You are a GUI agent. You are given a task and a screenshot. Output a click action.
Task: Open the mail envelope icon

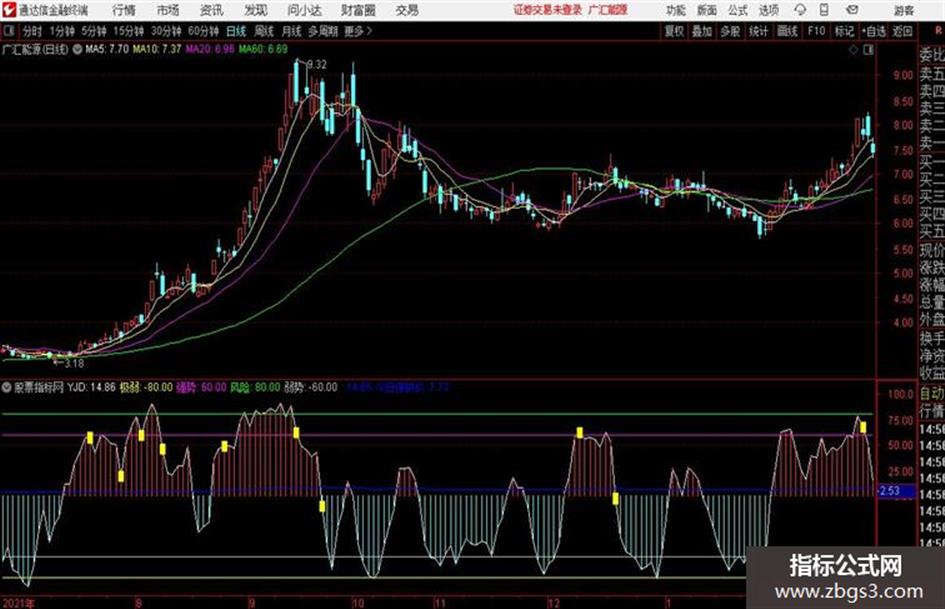pos(852,10)
